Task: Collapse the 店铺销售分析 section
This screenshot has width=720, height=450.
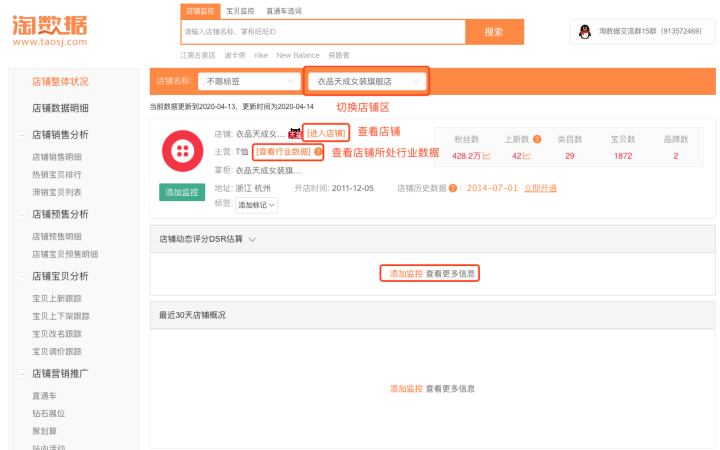Action: click(22, 135)
